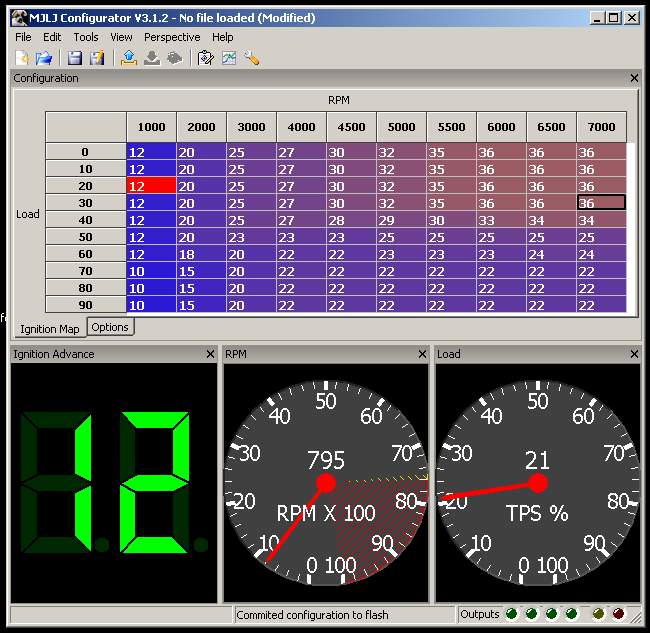Click the blue upload-arrow toolbar icon
This screenshot has width=650, height=633.
pos(129,58)
